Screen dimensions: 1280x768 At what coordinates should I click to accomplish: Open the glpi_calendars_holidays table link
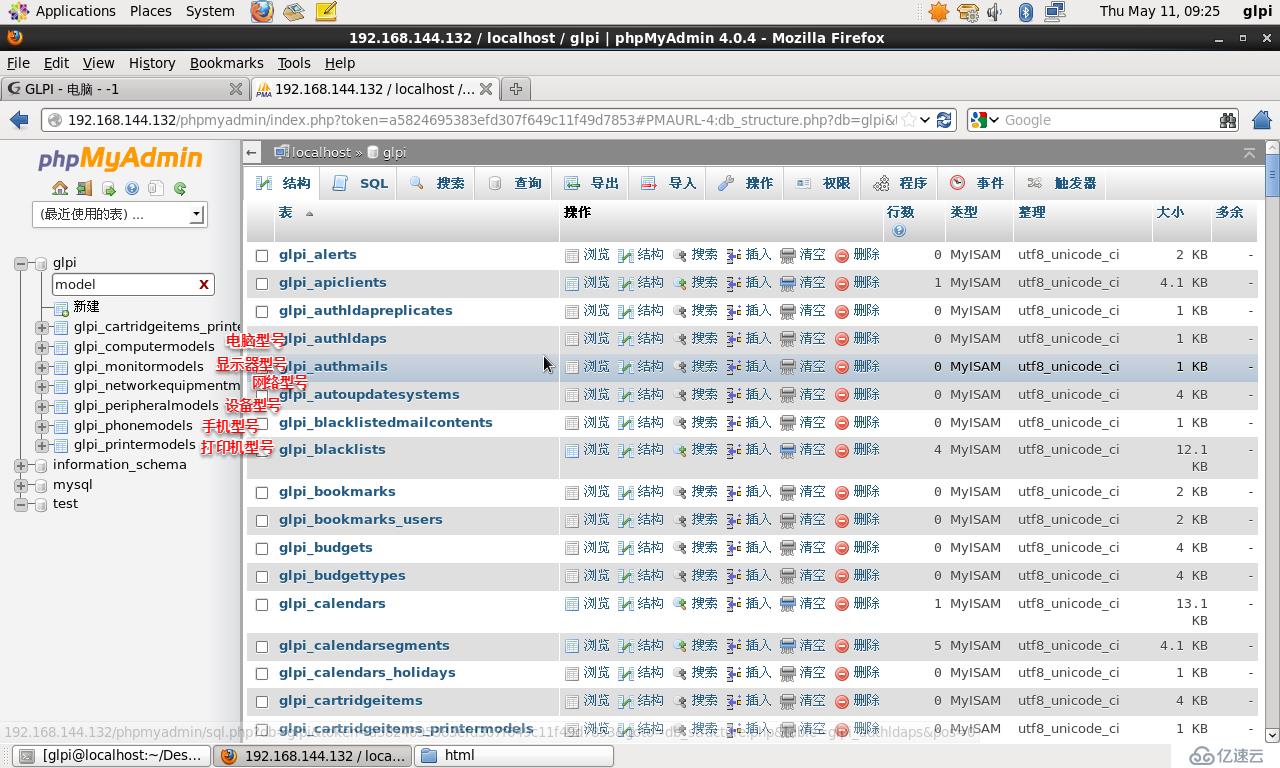coord(367,673)
